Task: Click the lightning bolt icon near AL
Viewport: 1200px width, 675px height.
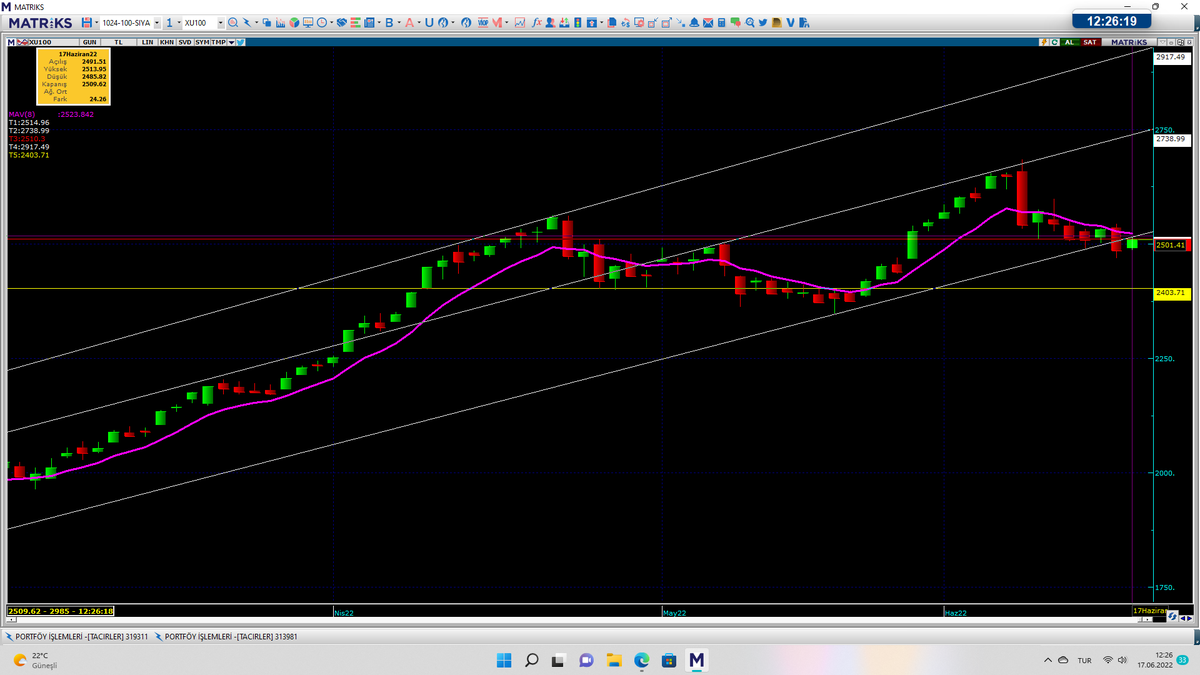Action: coord(1043,43)
